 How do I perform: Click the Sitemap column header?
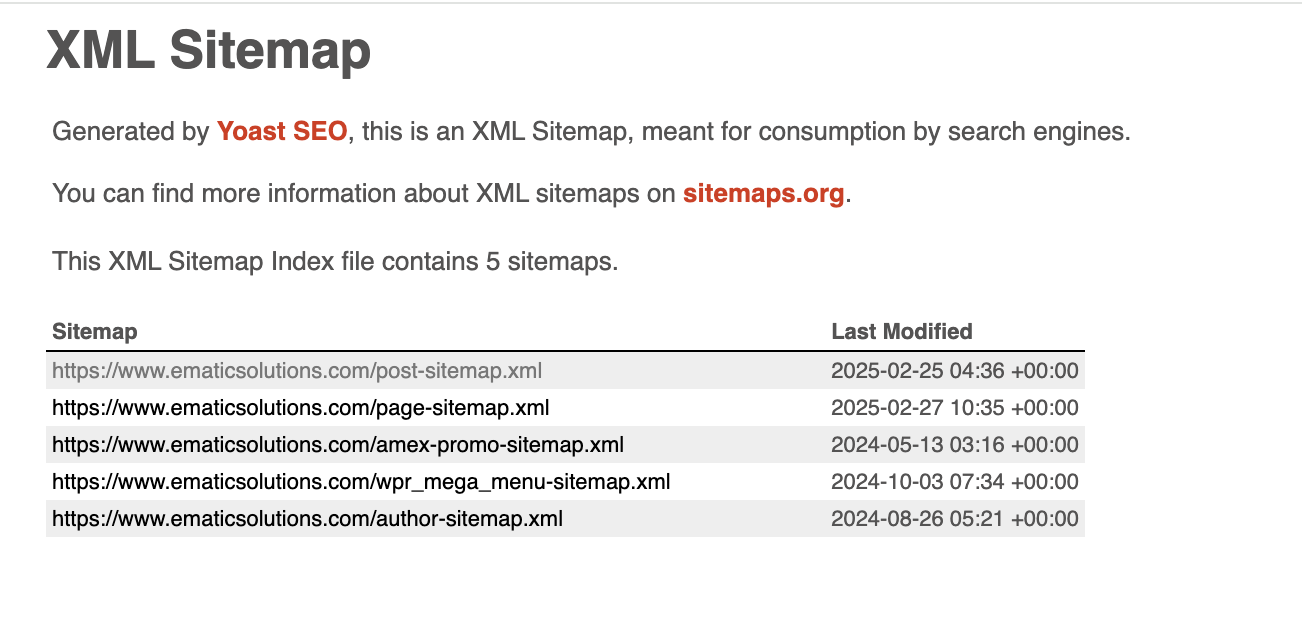[95, 331]
